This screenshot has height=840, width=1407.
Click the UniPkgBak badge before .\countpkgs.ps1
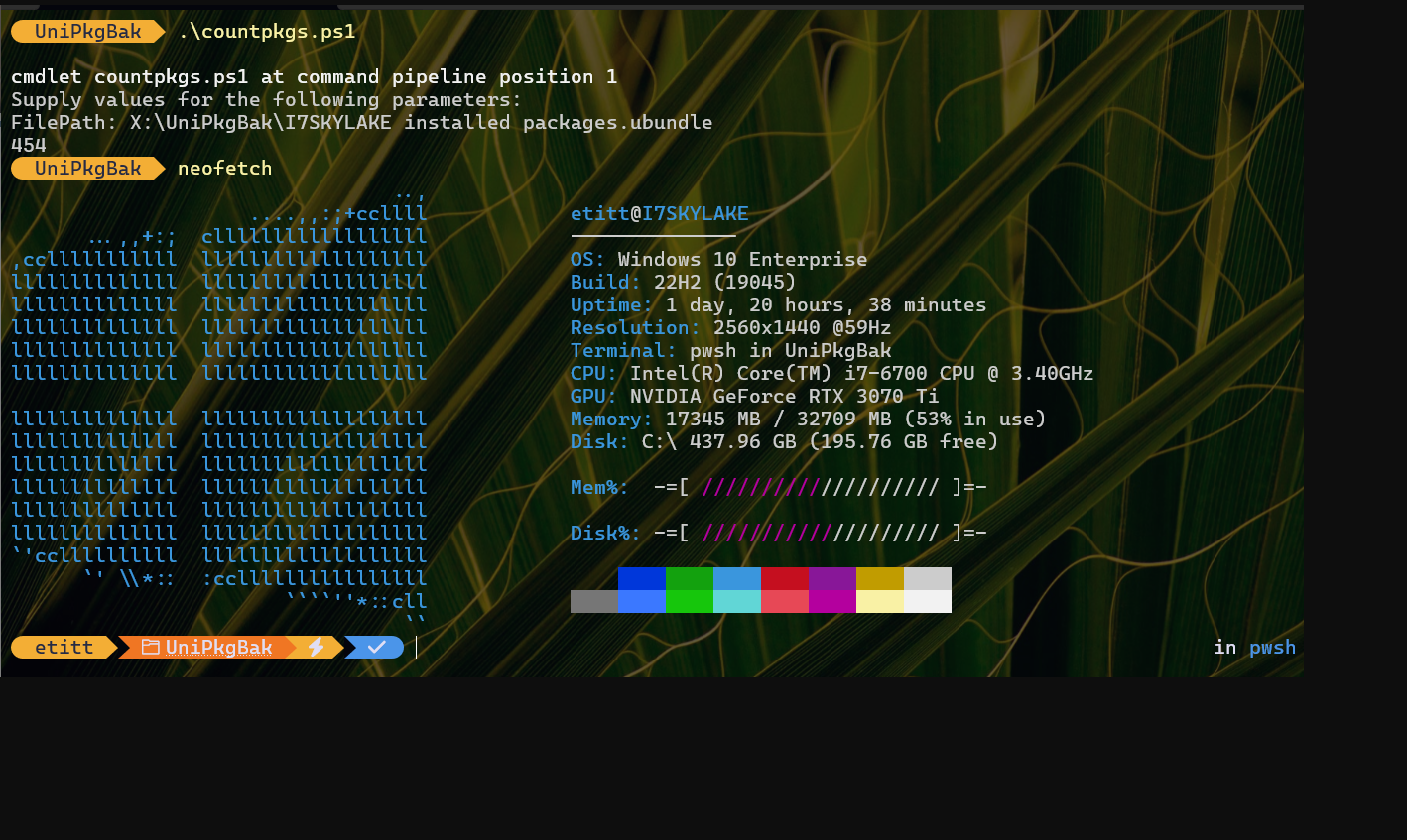click(x=88, y=32)
